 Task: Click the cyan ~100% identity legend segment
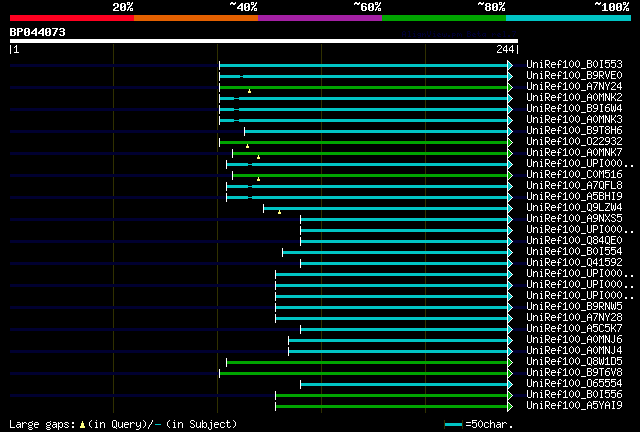coord(569,18)
